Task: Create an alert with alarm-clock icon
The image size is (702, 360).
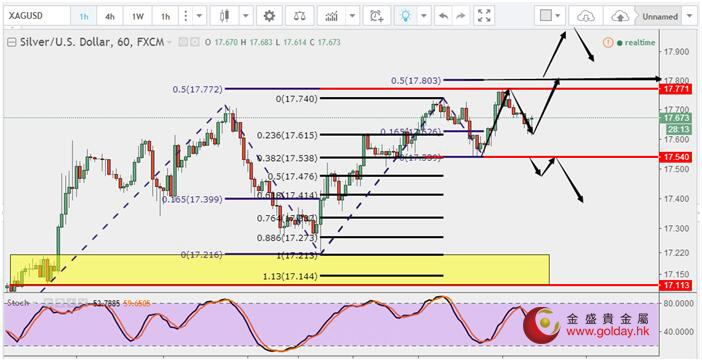Action: [x=377, y=17]
